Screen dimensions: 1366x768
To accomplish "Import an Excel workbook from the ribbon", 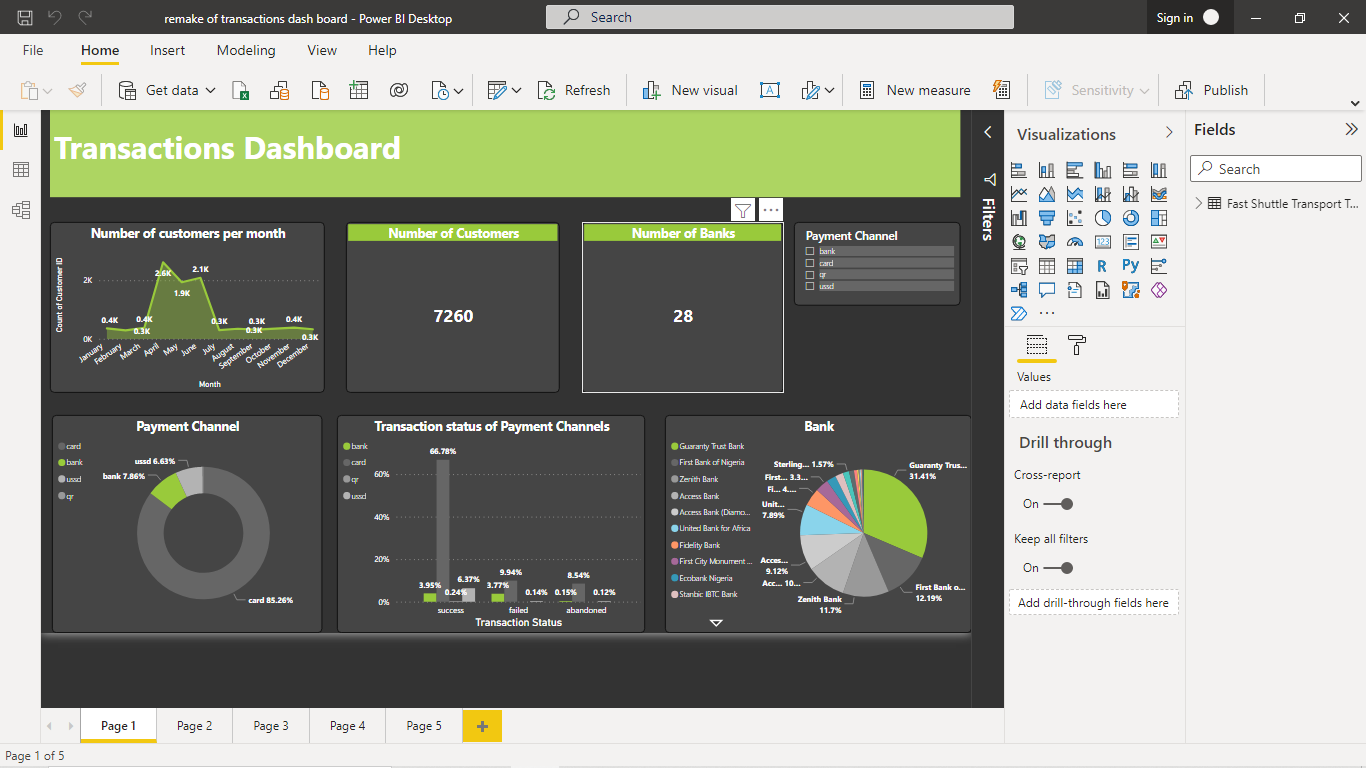I will 241,90.
